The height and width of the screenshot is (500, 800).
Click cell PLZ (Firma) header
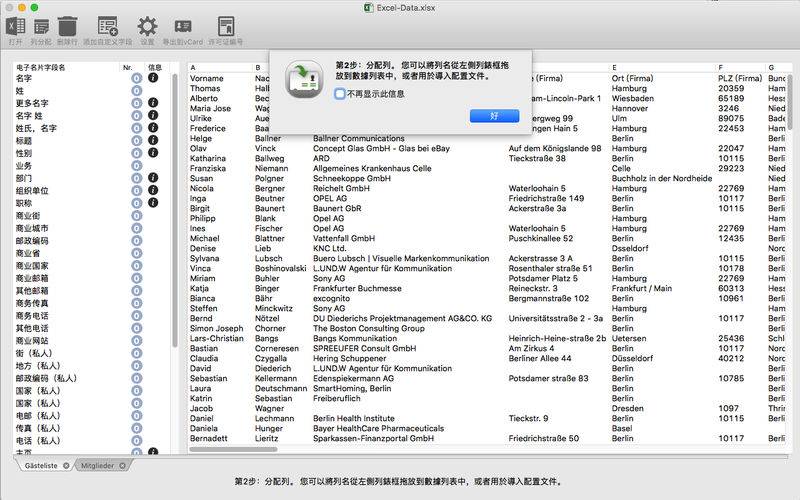coord(740,78)
